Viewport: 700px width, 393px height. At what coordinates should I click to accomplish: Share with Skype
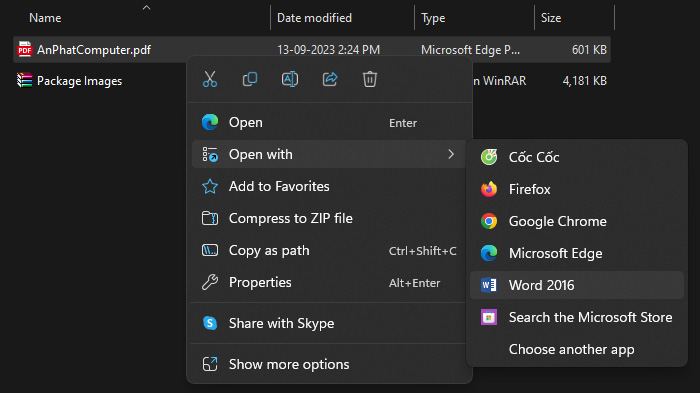click(x=329, y=323)
